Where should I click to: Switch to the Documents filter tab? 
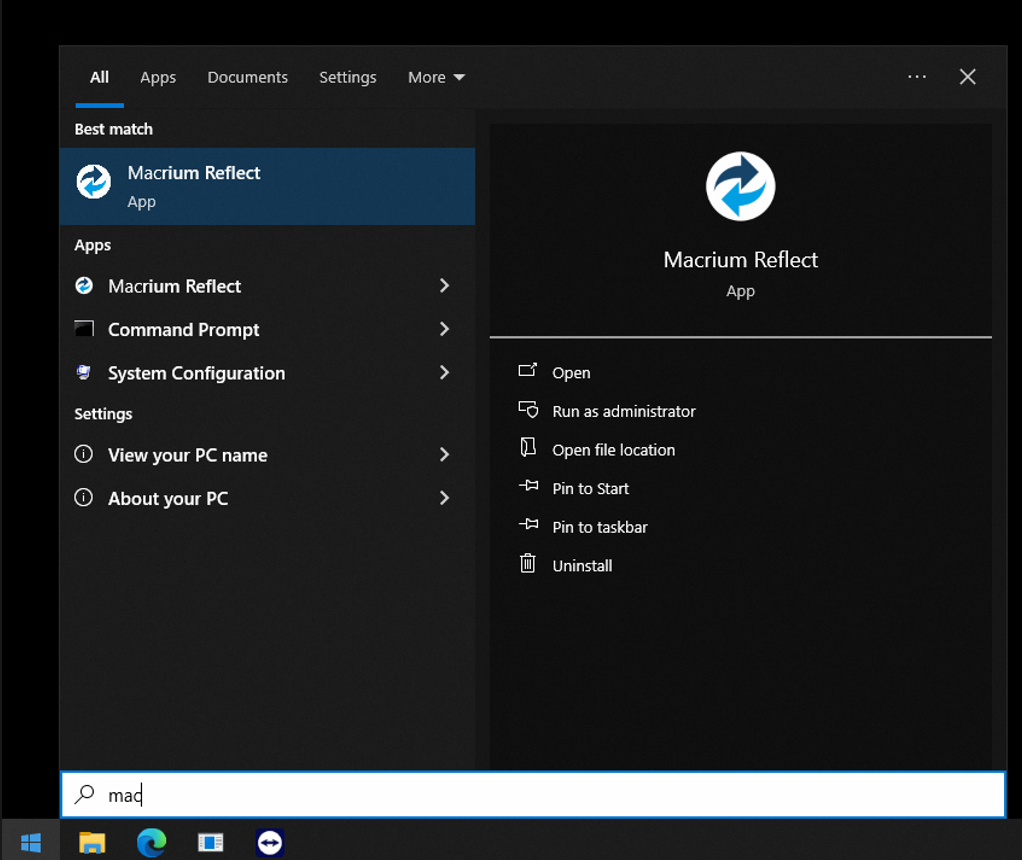247,77
